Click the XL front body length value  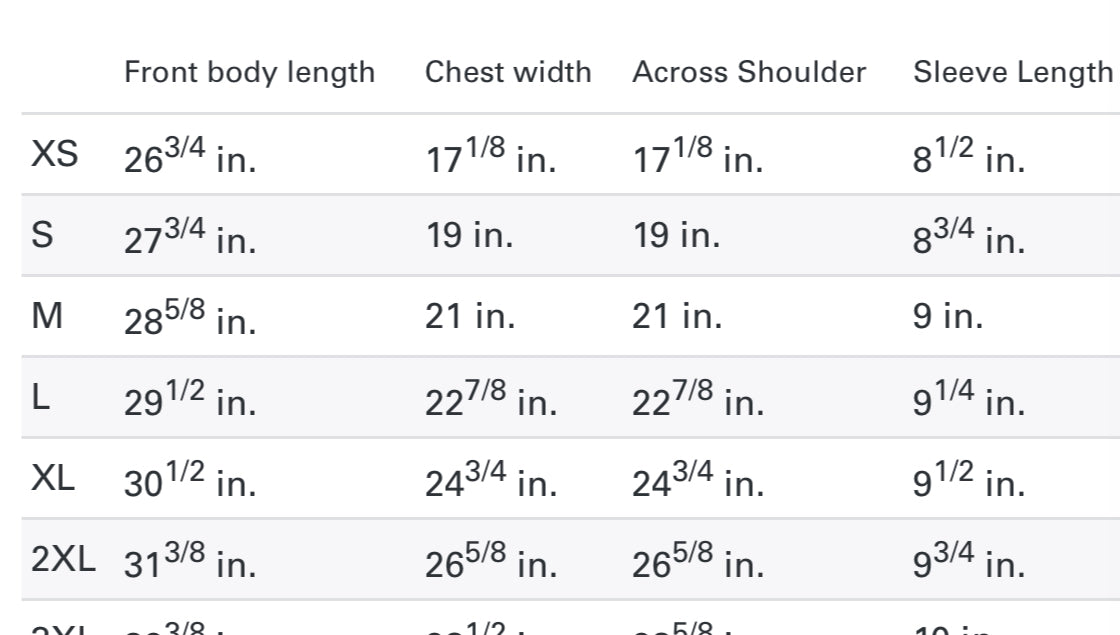190,481
